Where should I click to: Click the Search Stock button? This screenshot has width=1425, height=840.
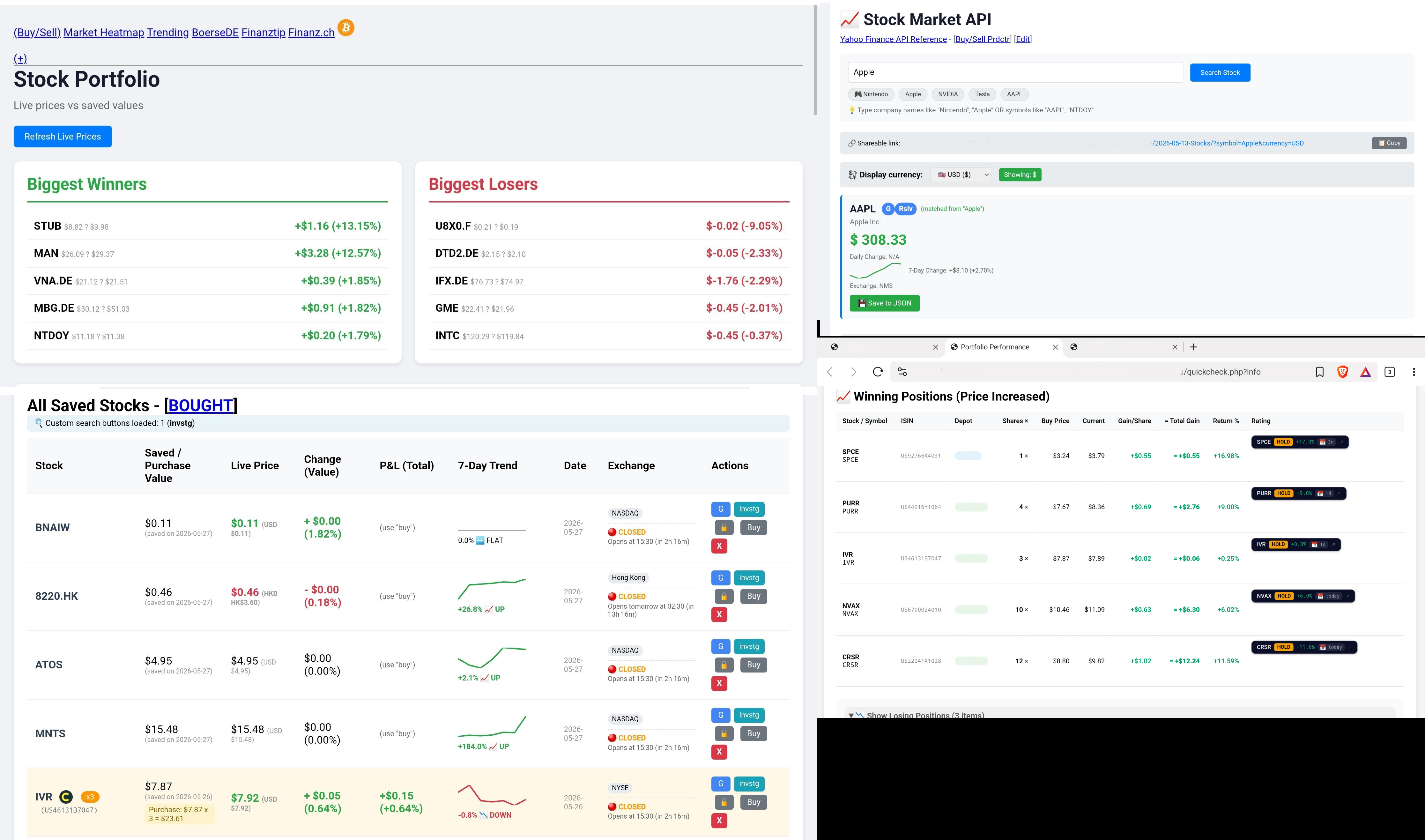click(1220, 72)
